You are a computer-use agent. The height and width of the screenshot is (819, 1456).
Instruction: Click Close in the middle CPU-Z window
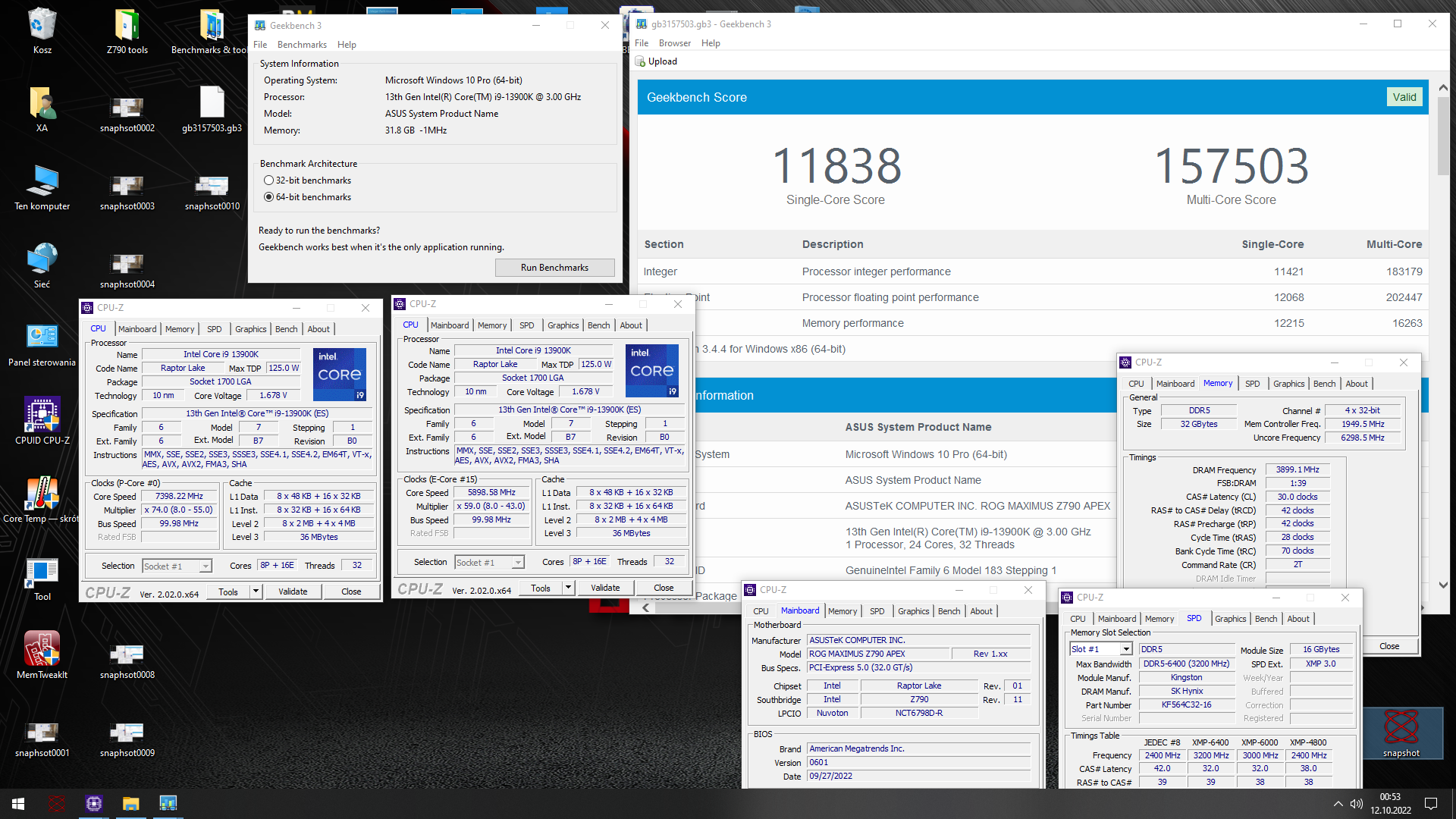pos(664,588)
